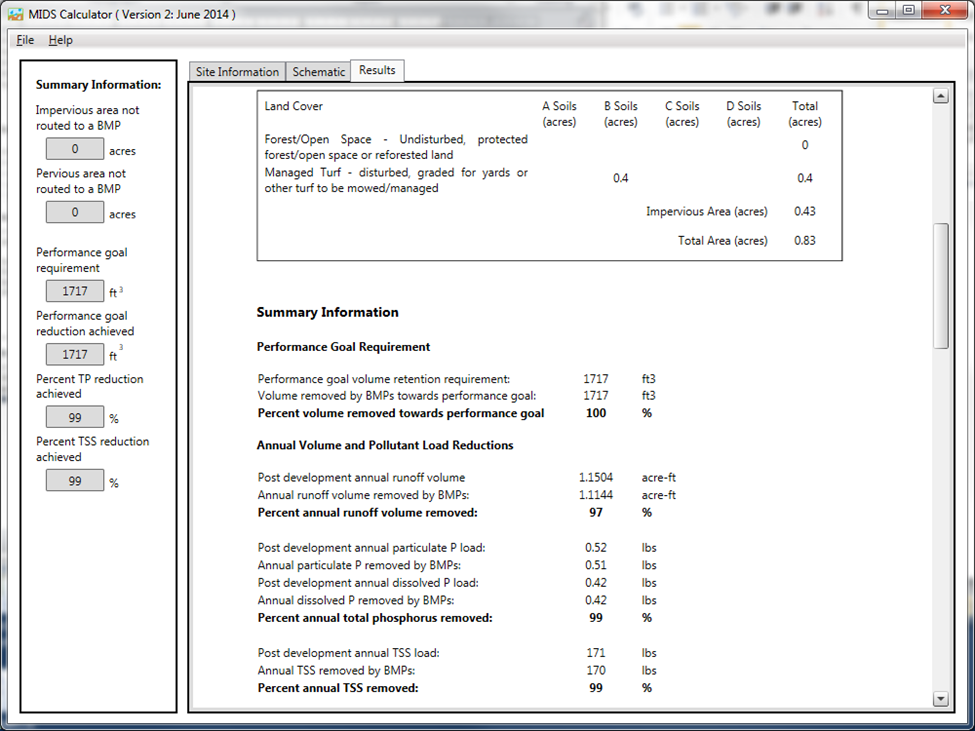Minimize the MIDS Calculator window

tap(881, 10)
